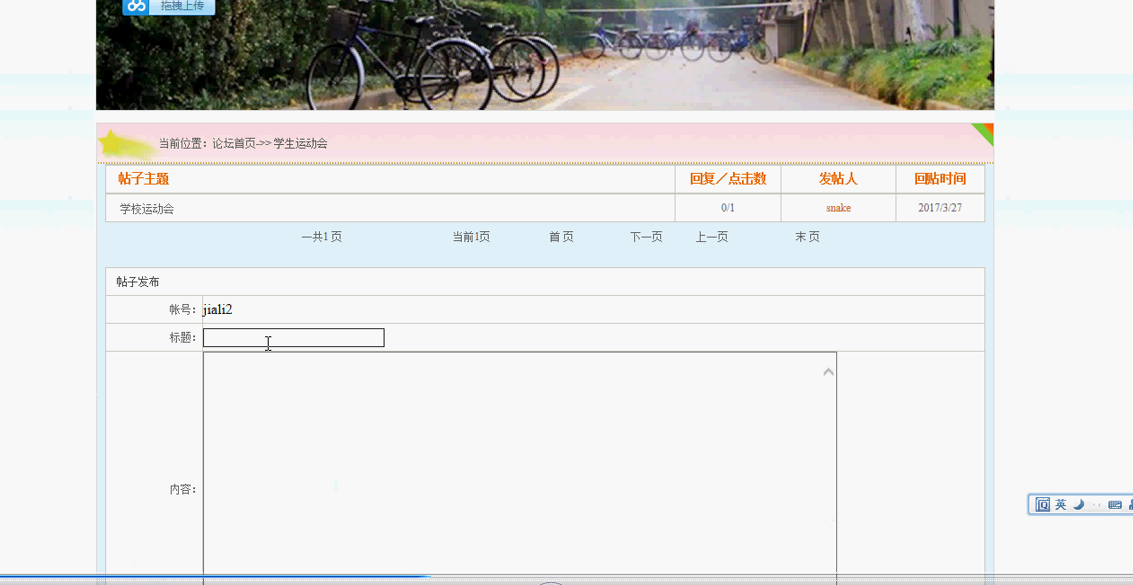Click the IME toolbar logo icon
This screenshot has height=585, width=1133.
pyautogui.click(x=1042, y=505)
